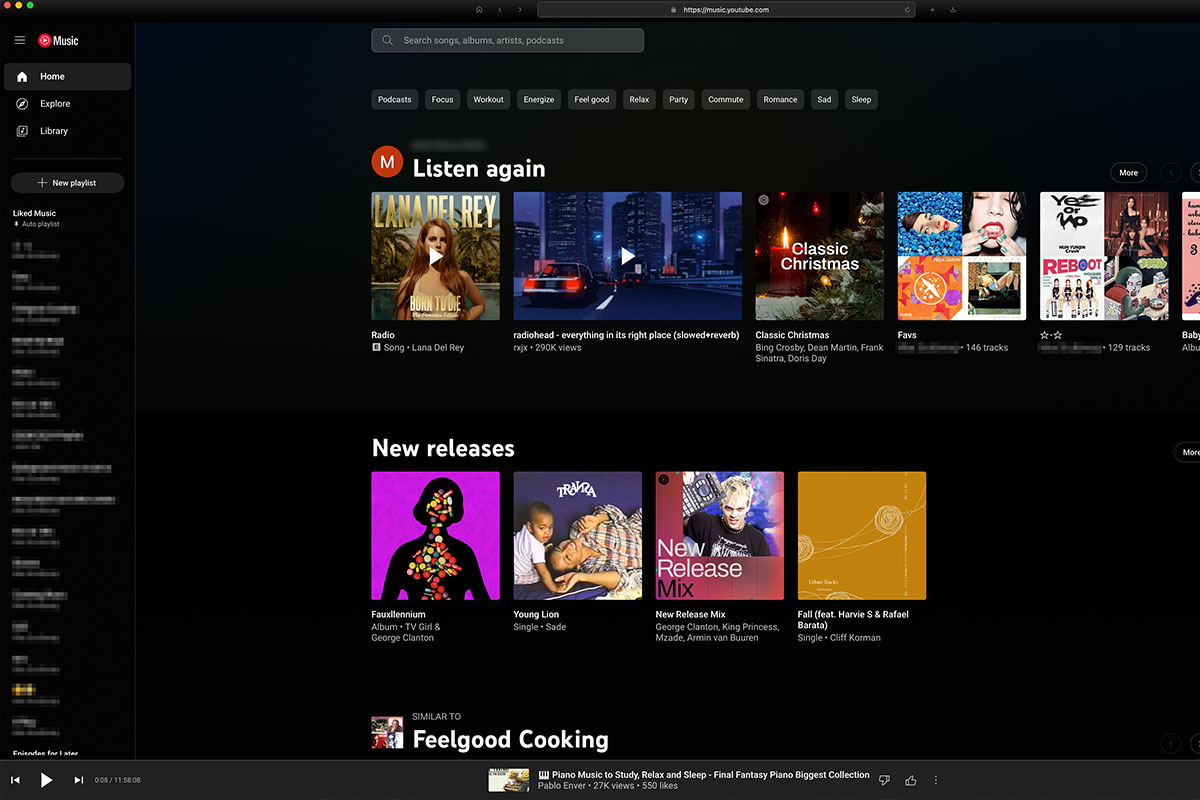Show more of the Listen again section
The width and height of the screenshot is (1200, 800).
(x=1128, y=172)
